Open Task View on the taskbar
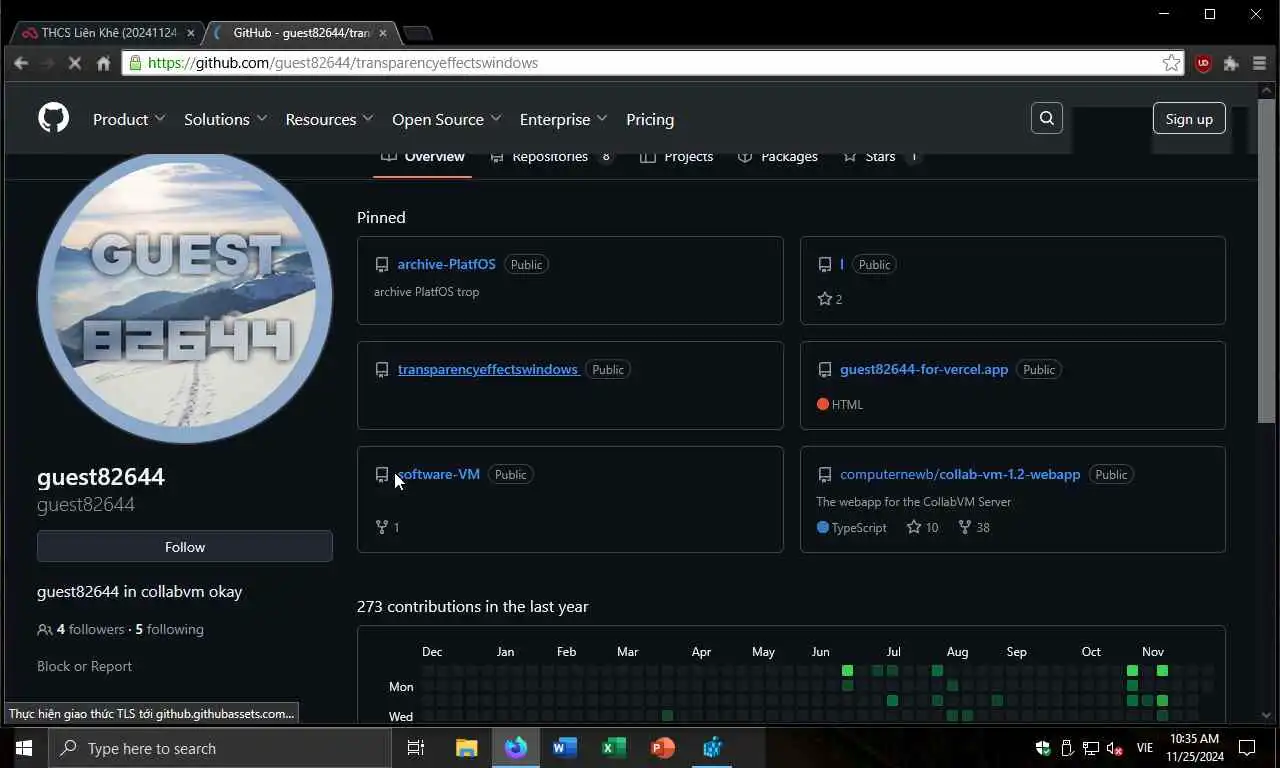 [416, 748]
